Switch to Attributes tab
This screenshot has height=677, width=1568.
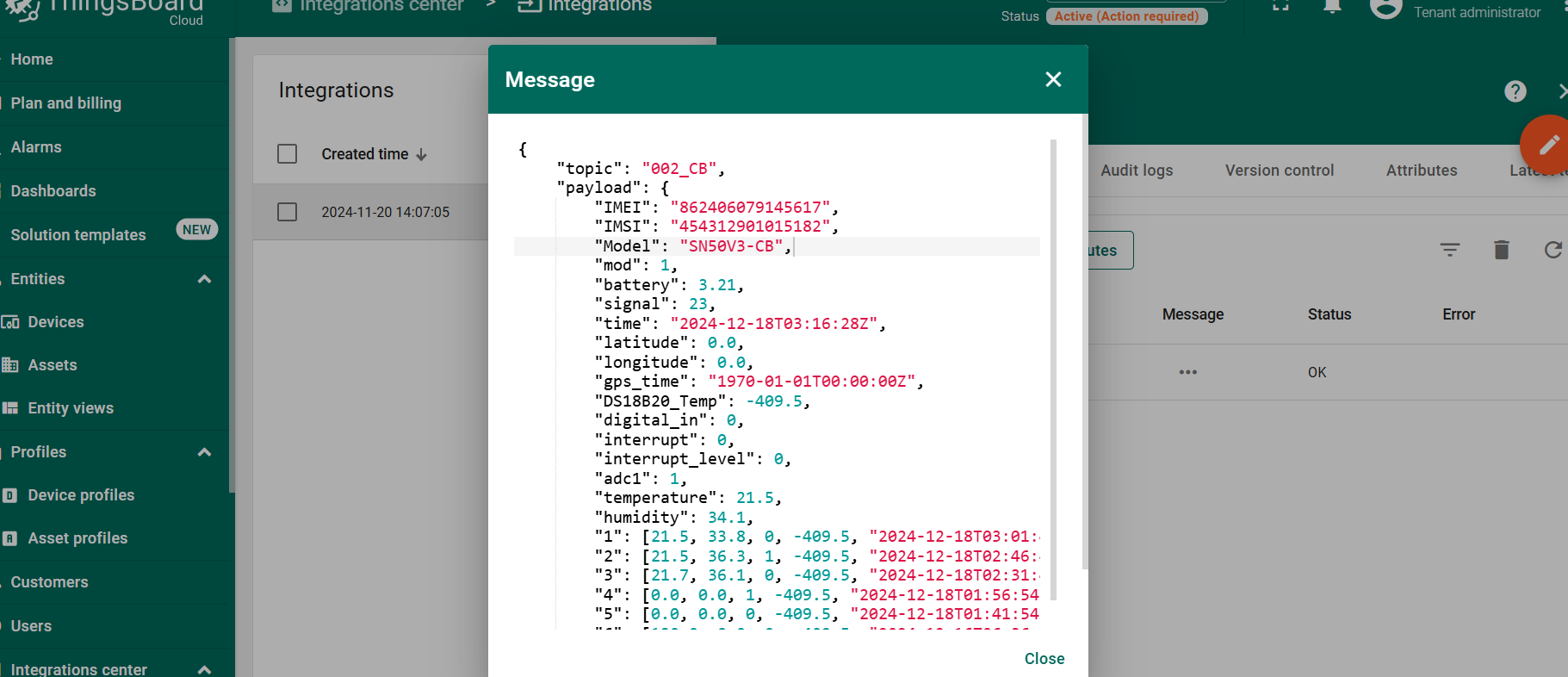click(1422, 171)
